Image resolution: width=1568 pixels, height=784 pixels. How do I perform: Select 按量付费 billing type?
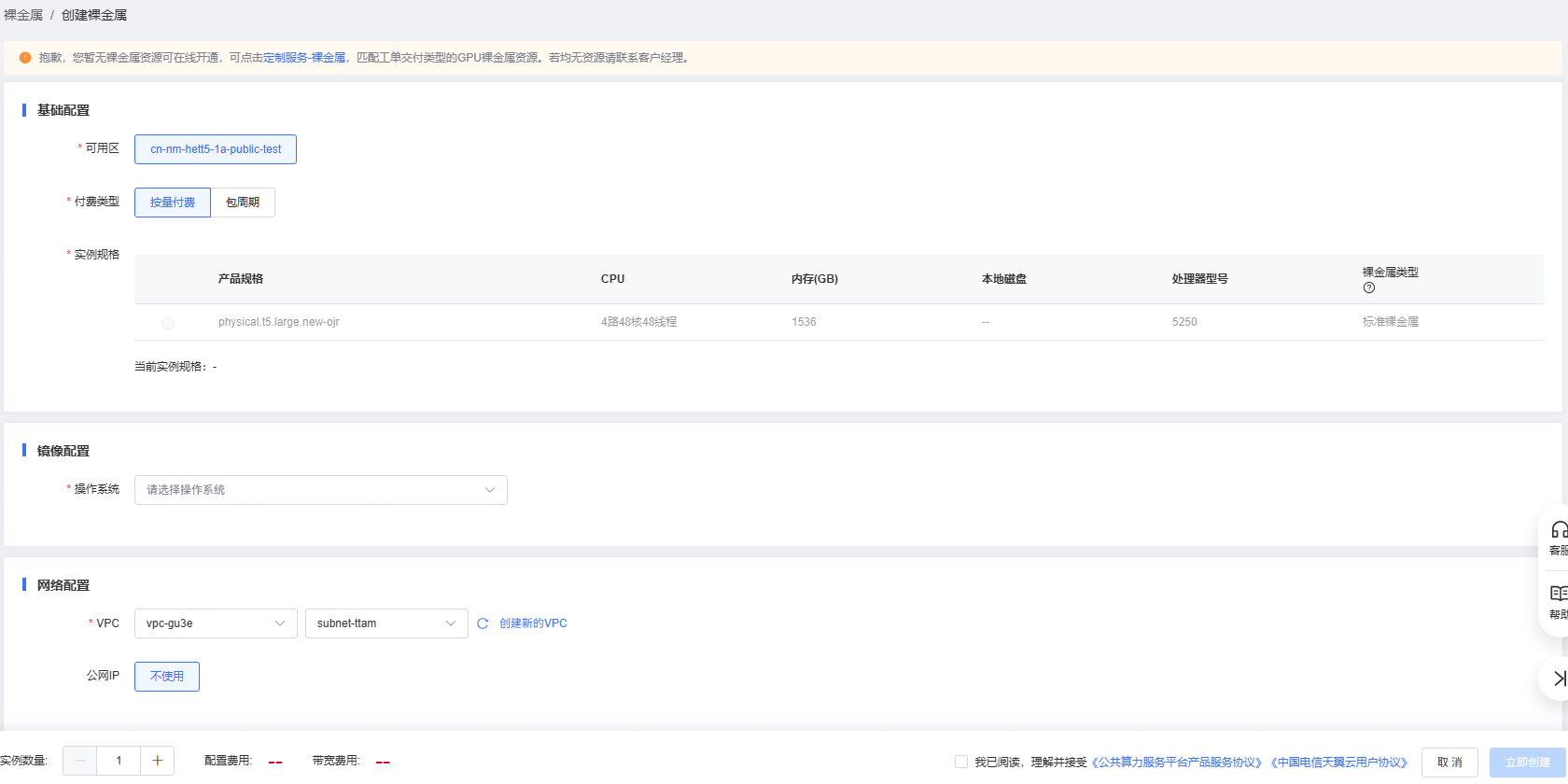click(x=173, y=203)
